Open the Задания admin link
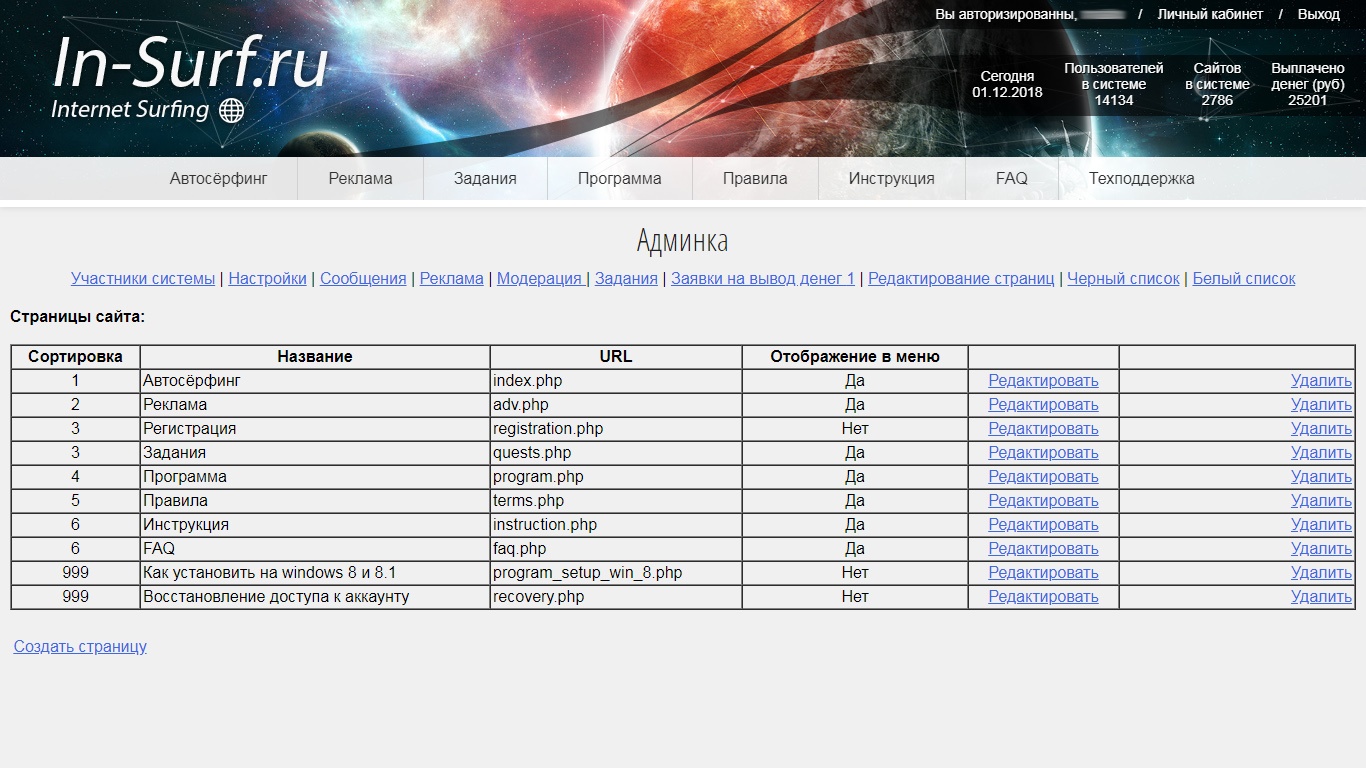The width and height of the screenshot is (1366, 768). pos(626,279)
